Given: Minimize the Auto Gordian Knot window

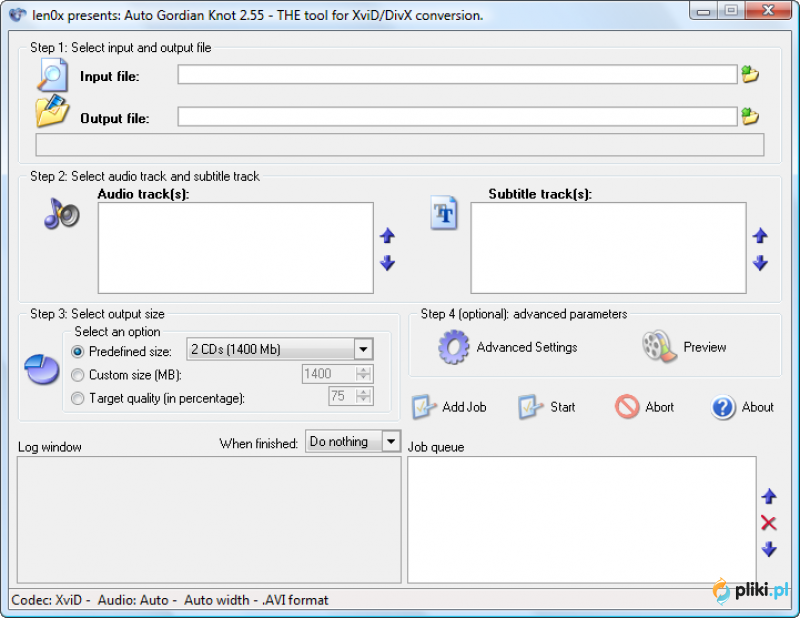Looking at the screenshot, I should (704, 10).
